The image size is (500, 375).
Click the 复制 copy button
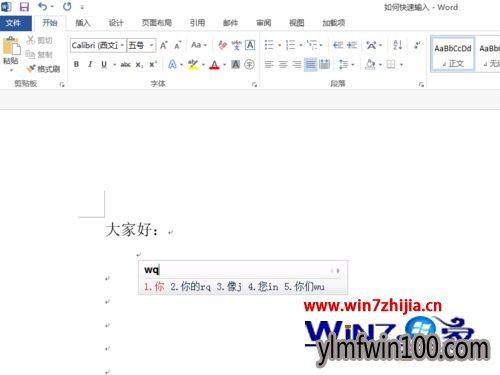[40, 54]
